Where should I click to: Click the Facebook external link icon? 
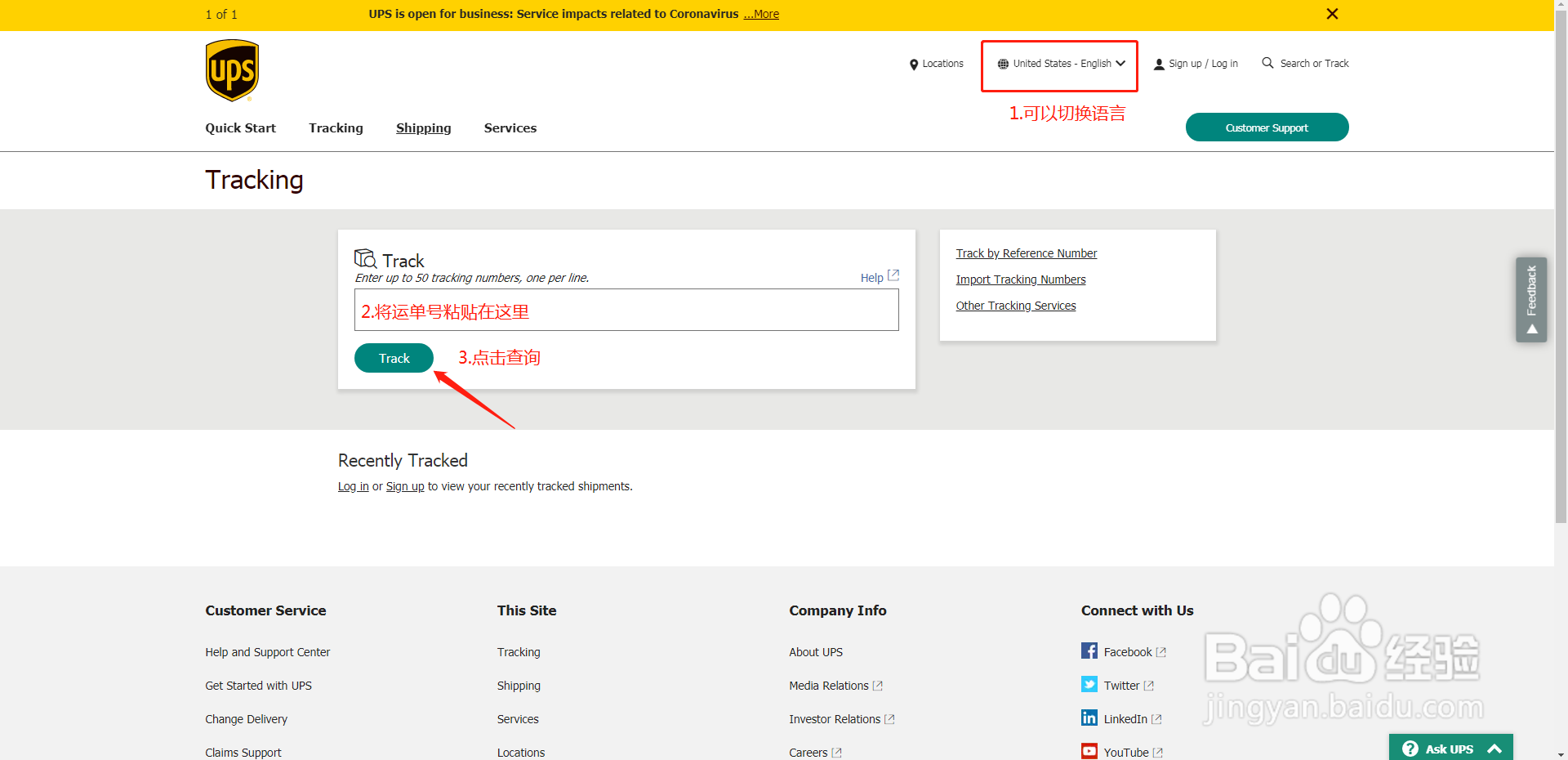[1161, 652]
